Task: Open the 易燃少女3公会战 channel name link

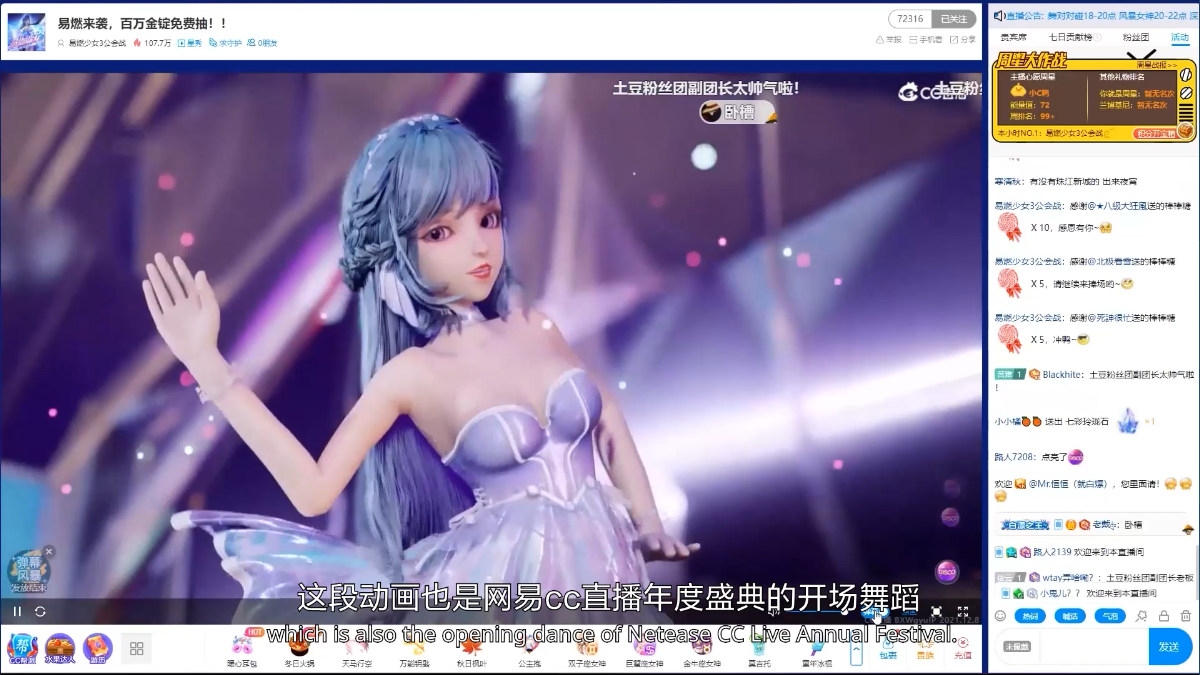Action: tap(97, 43)
